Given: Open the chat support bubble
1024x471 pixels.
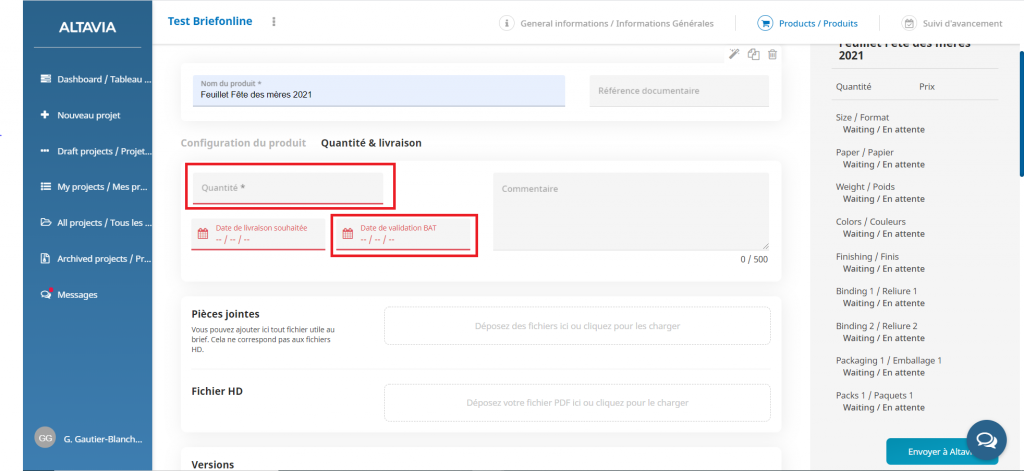Looking at the screenshot, I should click(x=985, y=439).
